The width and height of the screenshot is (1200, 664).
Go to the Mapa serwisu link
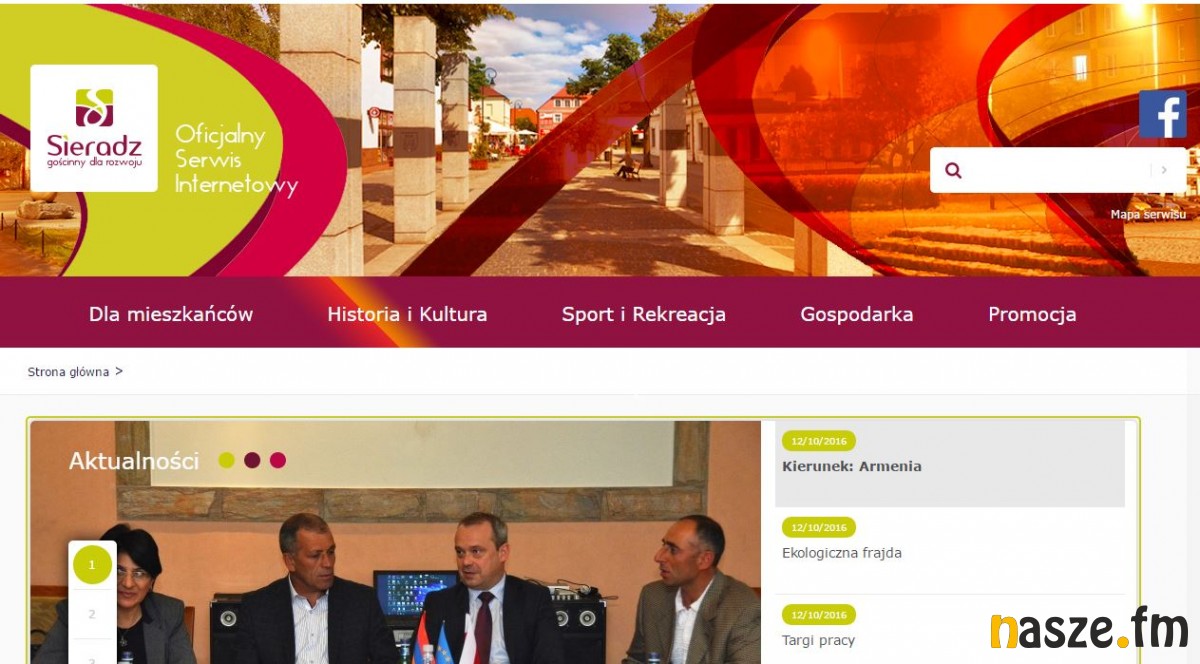[x=1148, y=214]
